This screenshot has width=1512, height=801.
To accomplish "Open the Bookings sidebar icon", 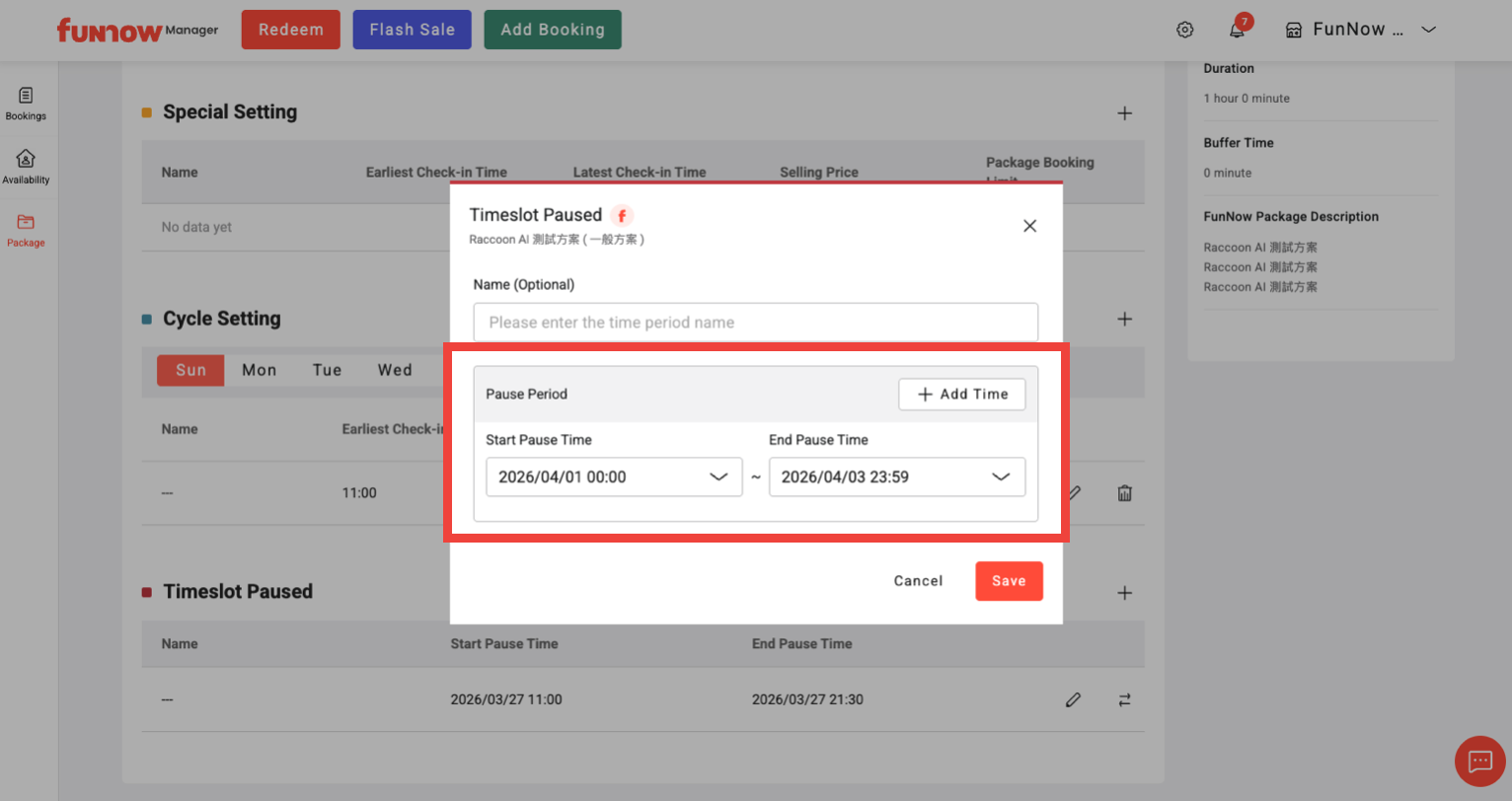I will pyautogui.click(x=26, y=103).
